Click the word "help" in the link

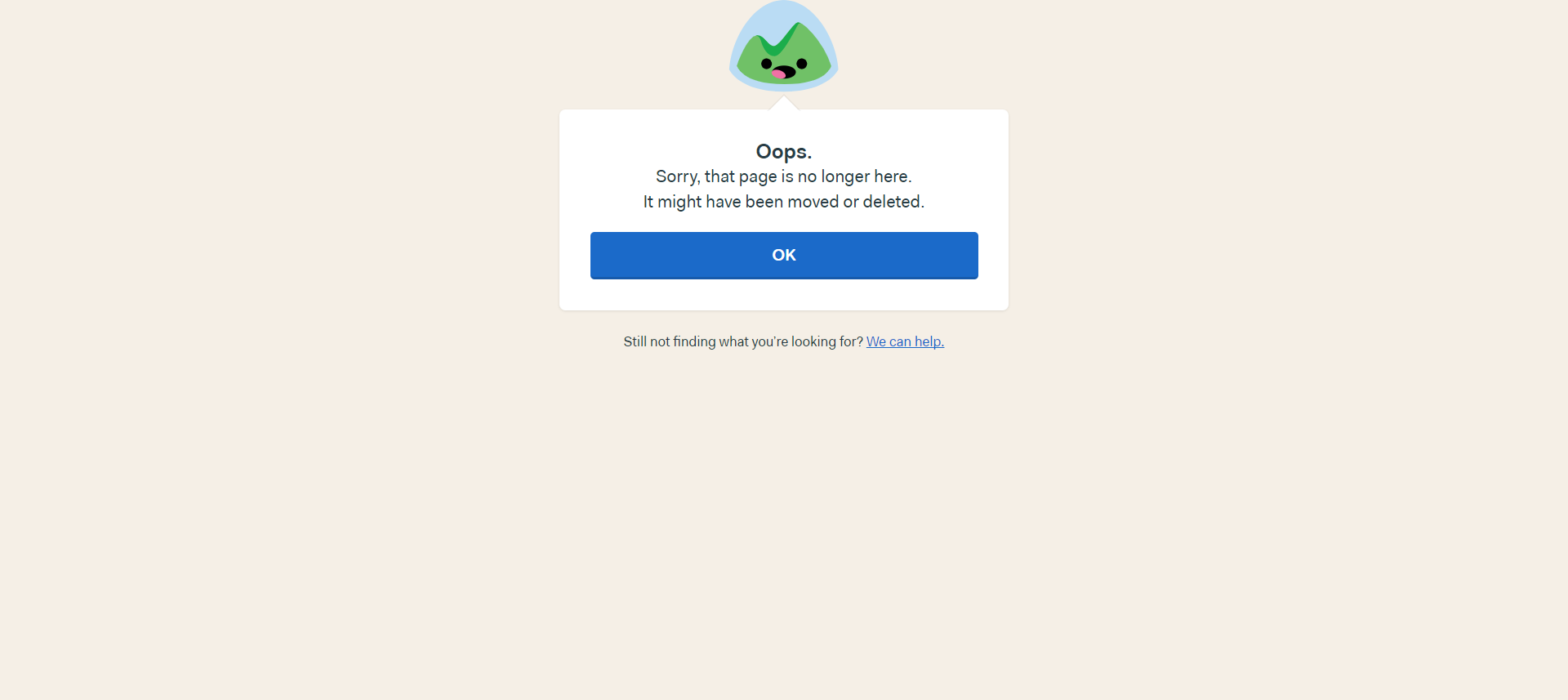[x=928, y=341]
